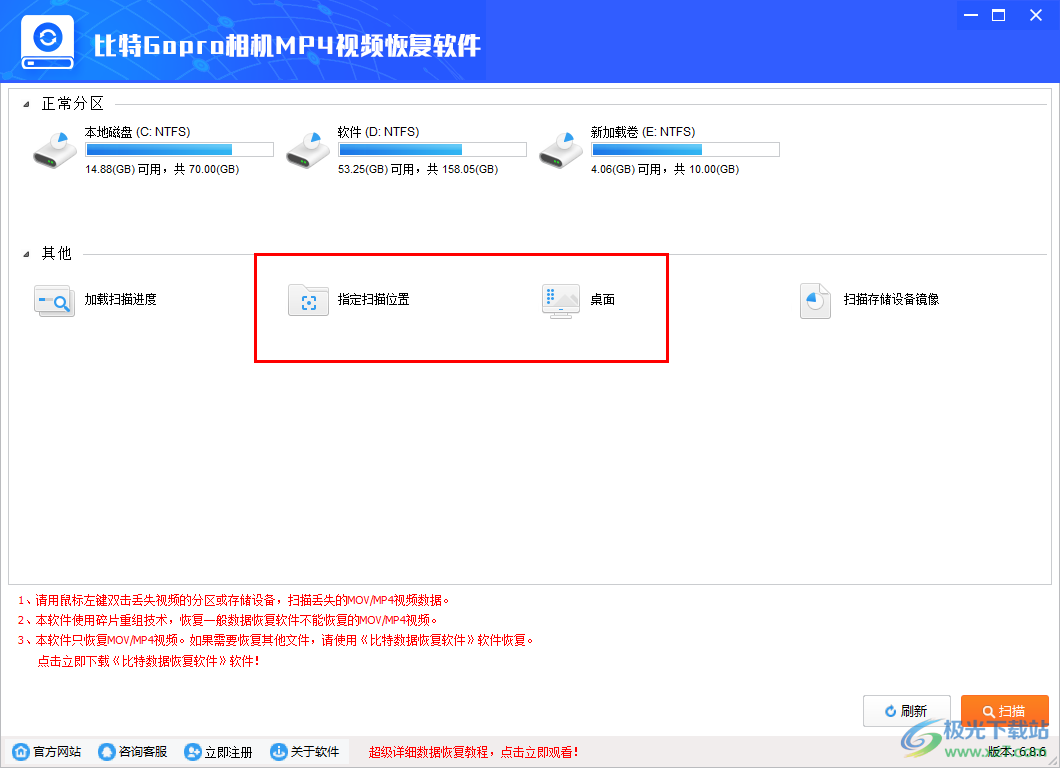
Task: Open the 超级详细数据恢复教程 tutorial link
Action: 473,752
